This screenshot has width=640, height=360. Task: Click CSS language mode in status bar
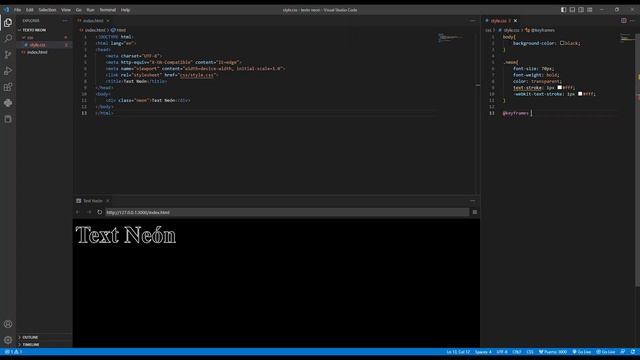tap(530, 352)
